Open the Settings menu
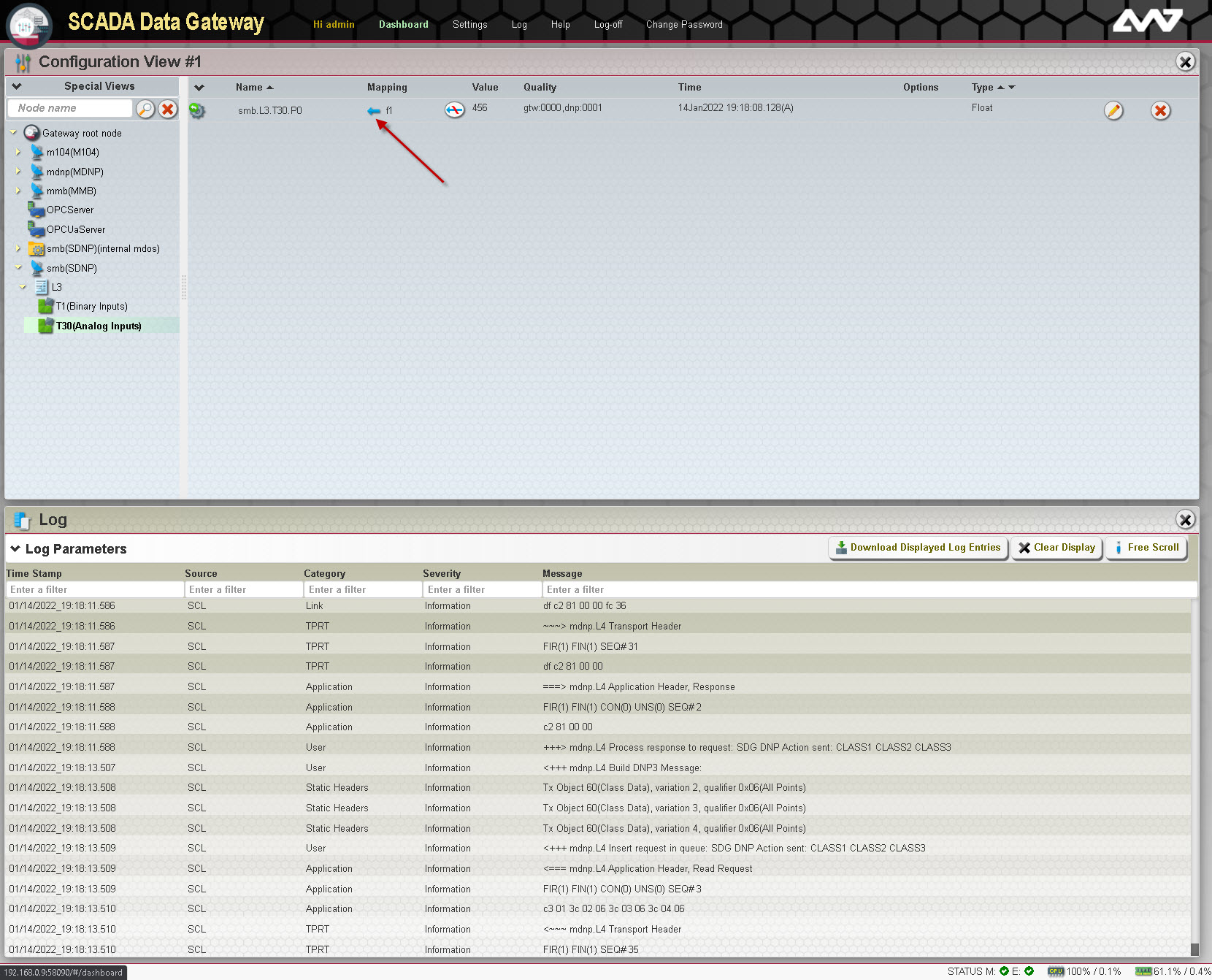Image resolution: width=1212 pixels, height=980 pixels. click(469, 24)
